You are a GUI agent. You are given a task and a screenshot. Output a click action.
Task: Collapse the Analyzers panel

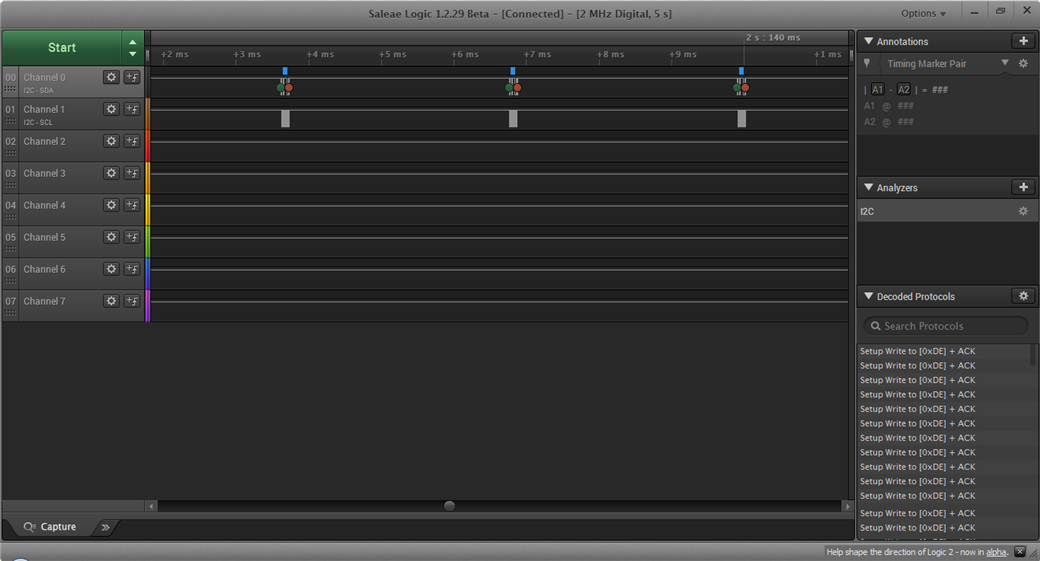pyautogui.click(x=868, y=188)
